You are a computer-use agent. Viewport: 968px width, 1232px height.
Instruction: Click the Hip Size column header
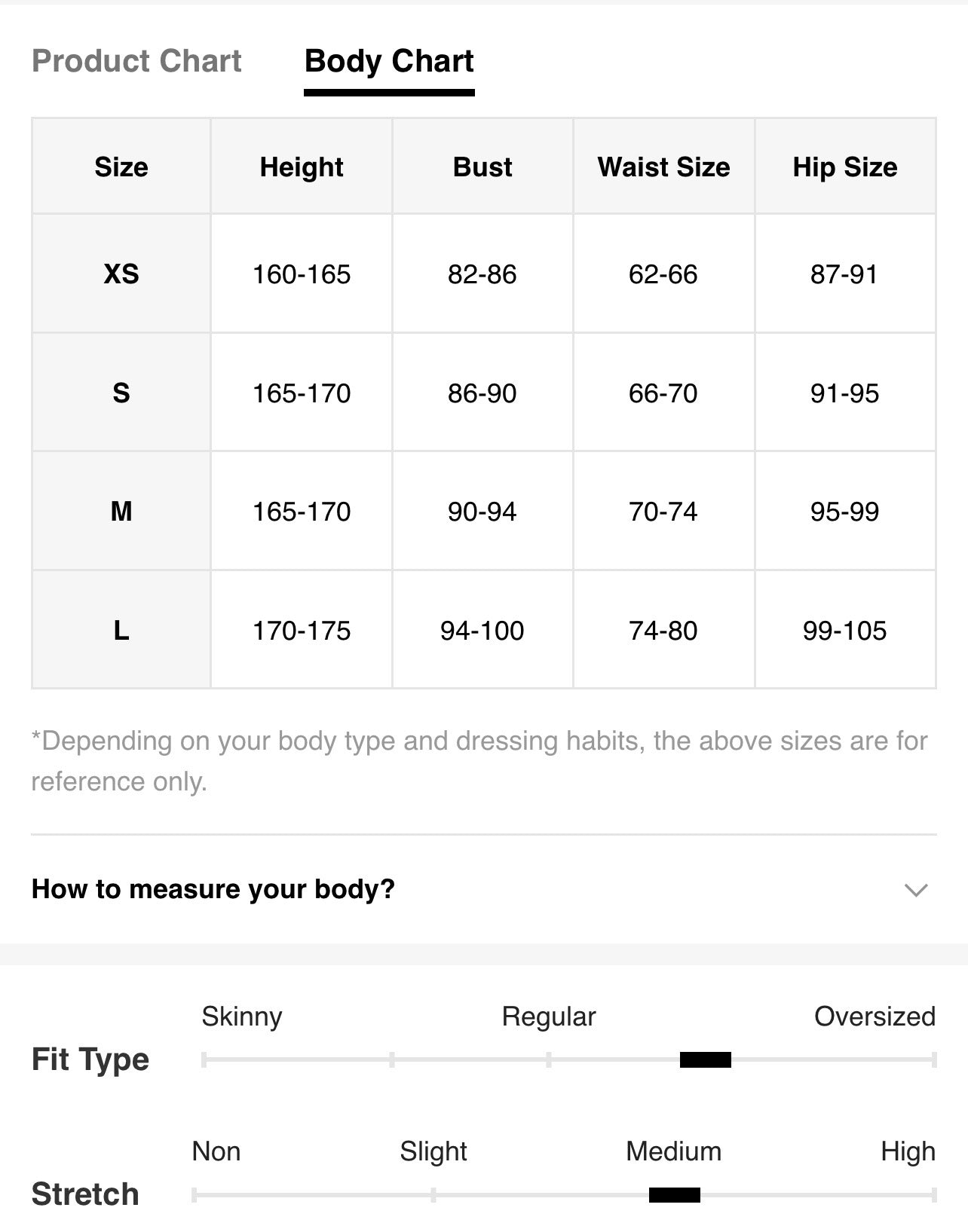845,167
